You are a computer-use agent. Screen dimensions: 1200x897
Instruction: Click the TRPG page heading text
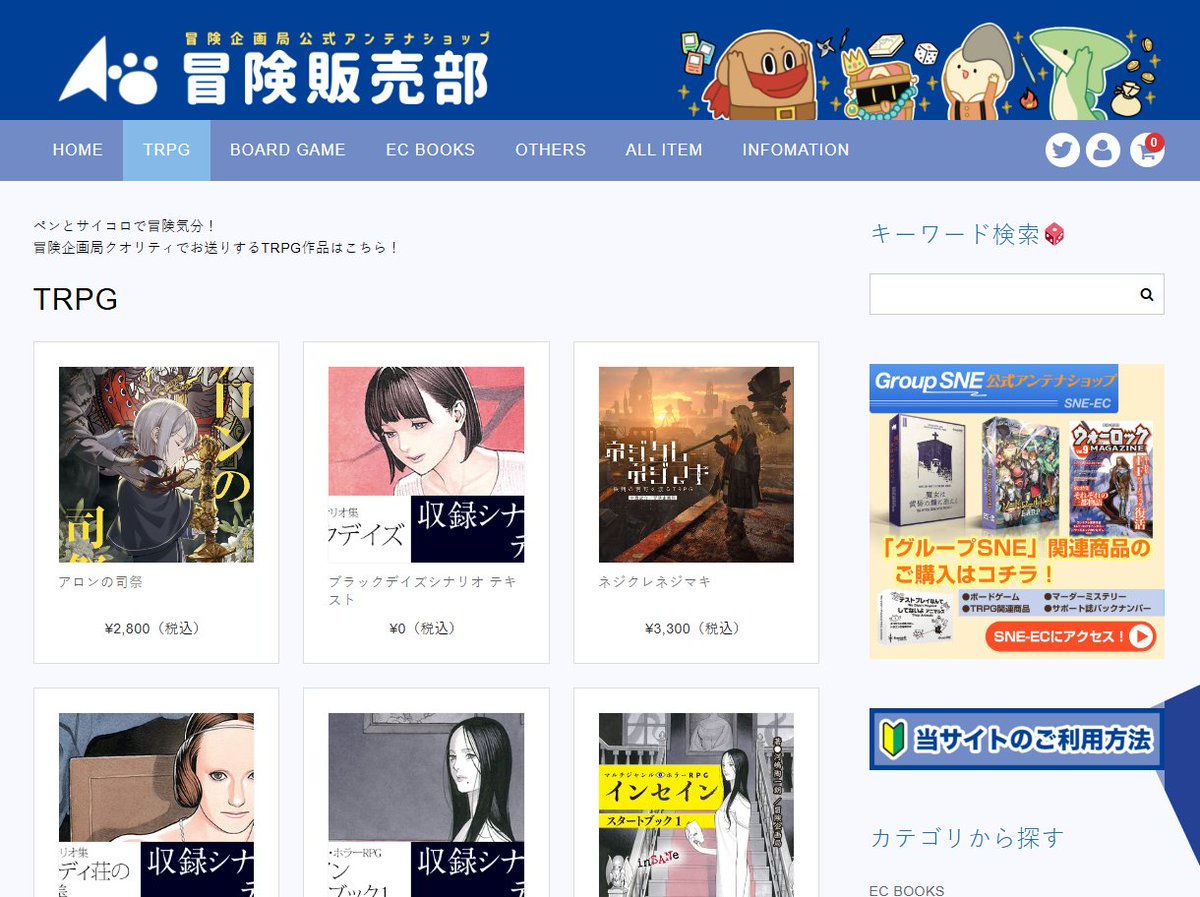click(76, 299)
